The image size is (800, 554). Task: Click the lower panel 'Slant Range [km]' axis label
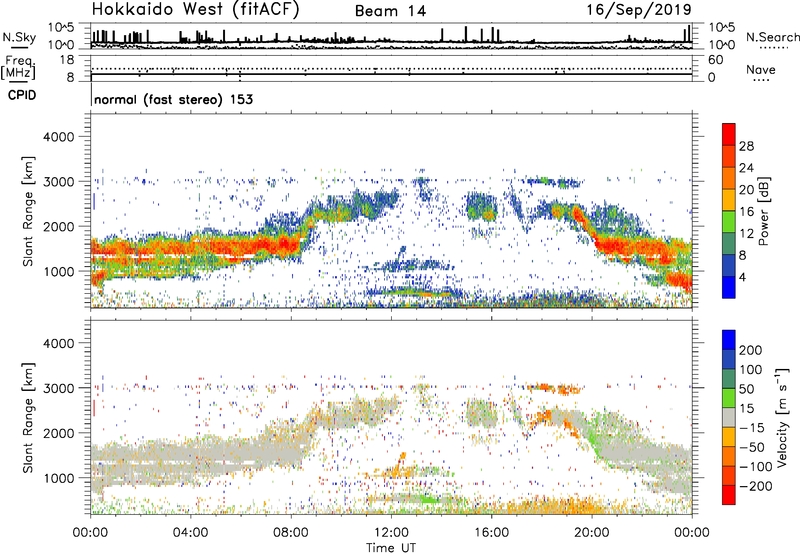28,418
